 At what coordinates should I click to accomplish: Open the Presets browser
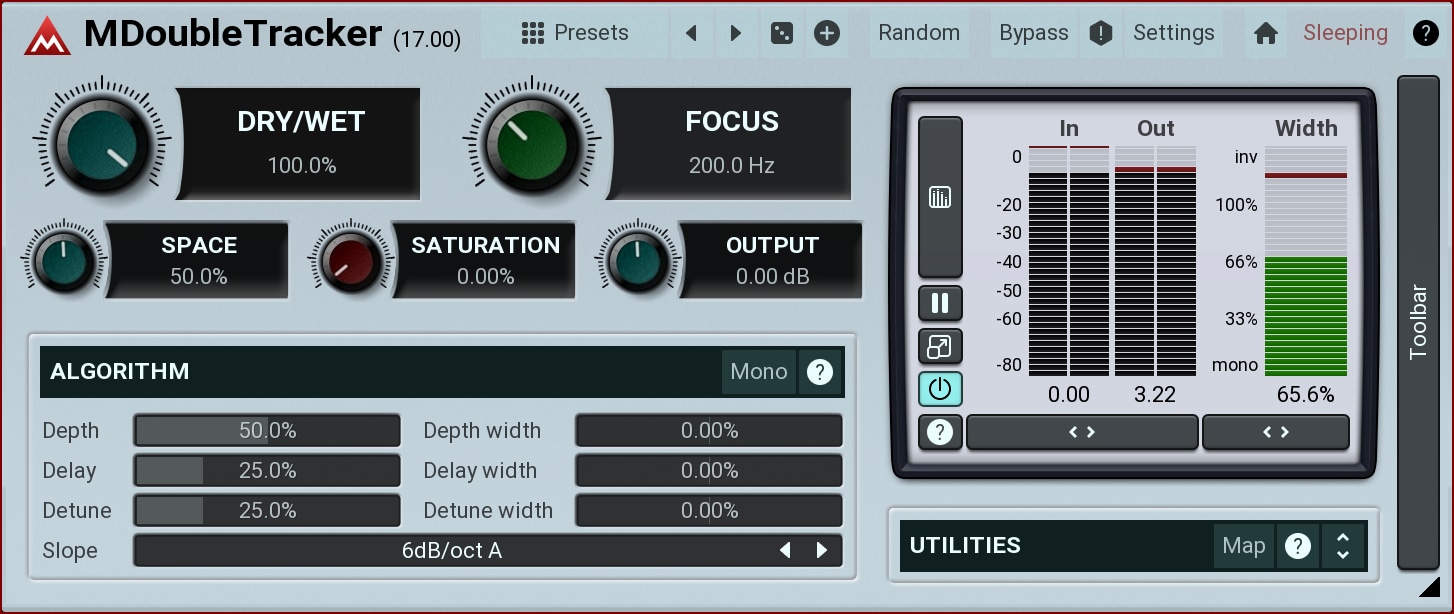pos(575,33)
